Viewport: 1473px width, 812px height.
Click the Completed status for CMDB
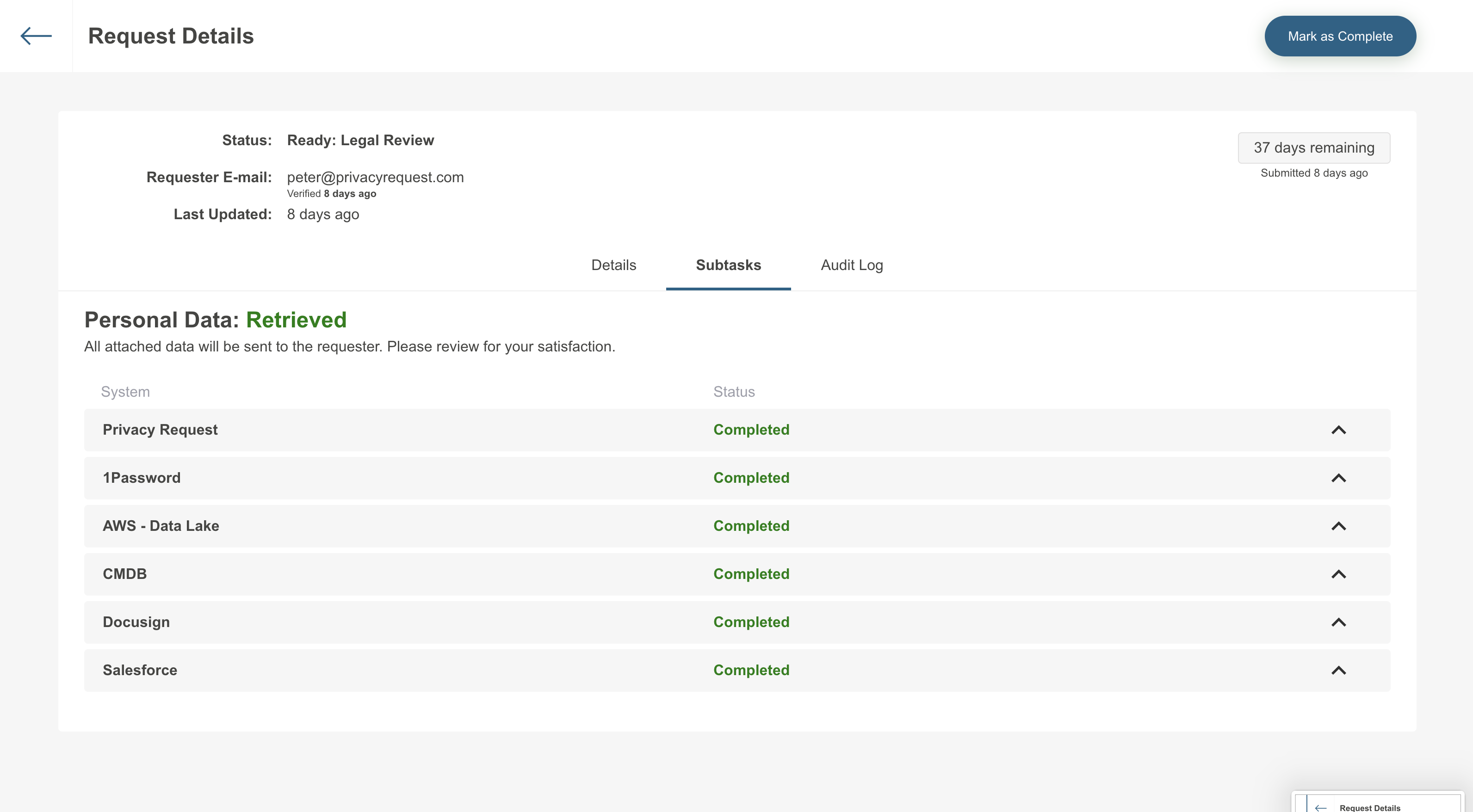point(751,574)
